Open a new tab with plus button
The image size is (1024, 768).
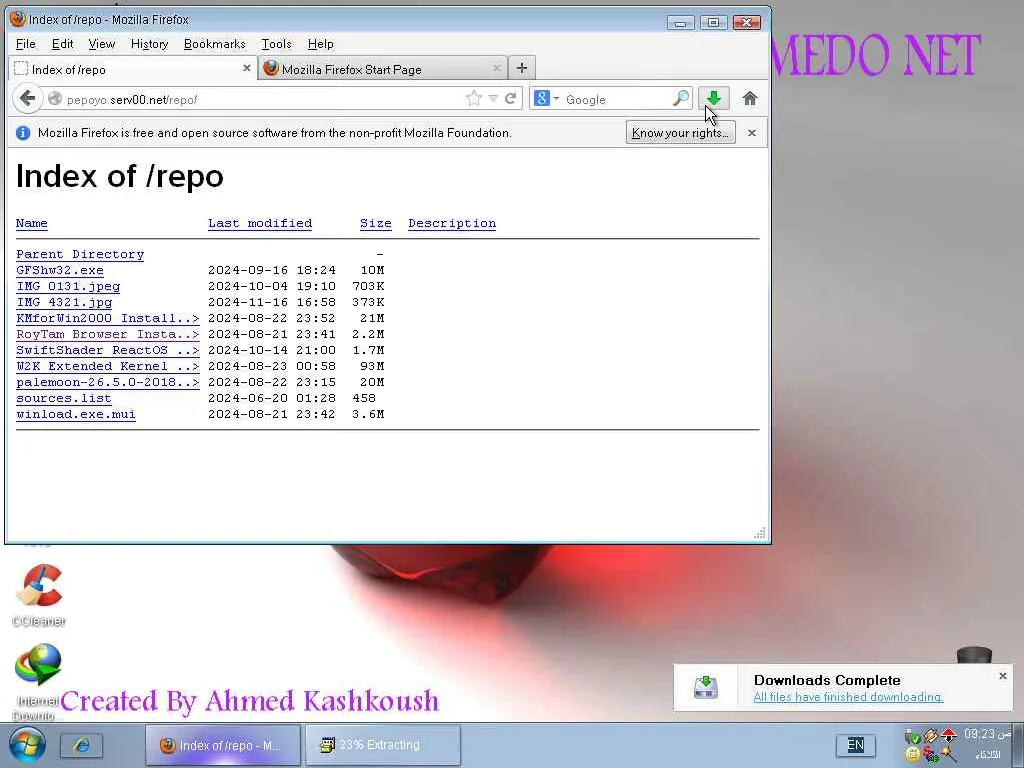[521, 68]
